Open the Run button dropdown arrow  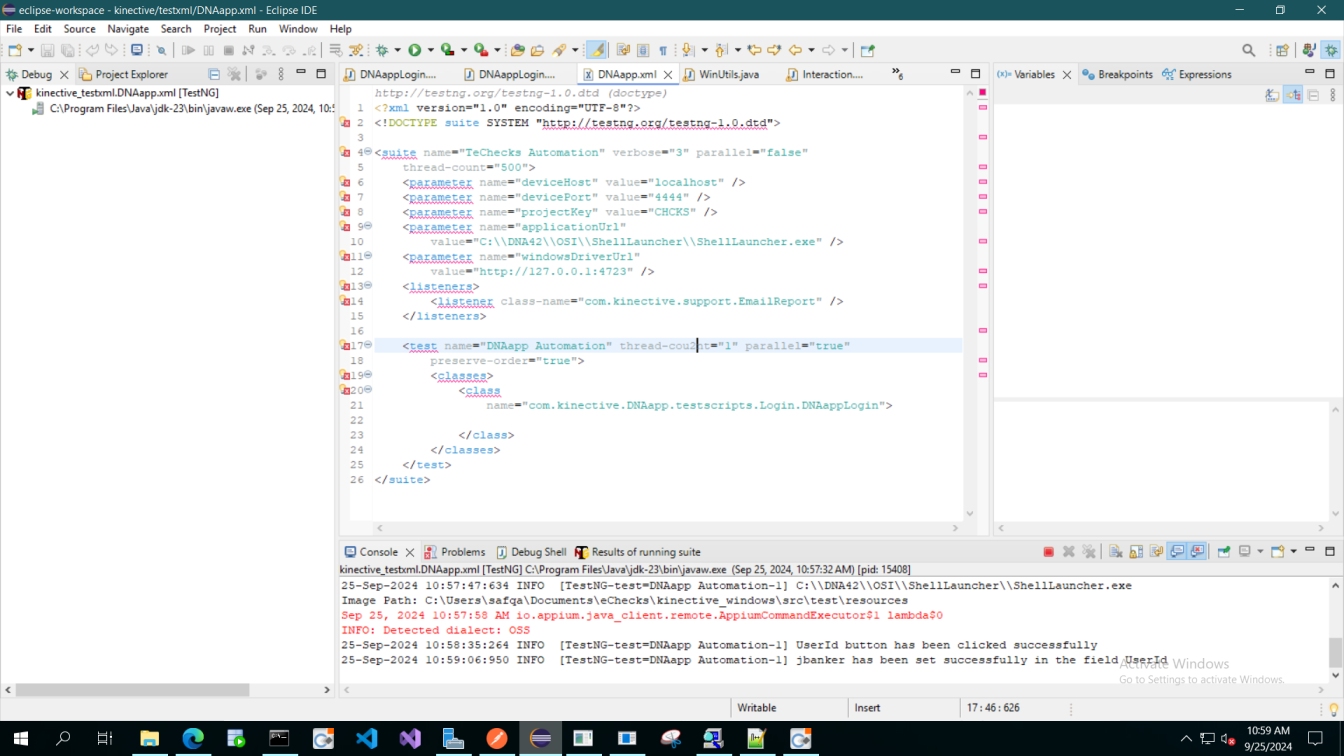[430, 50]
